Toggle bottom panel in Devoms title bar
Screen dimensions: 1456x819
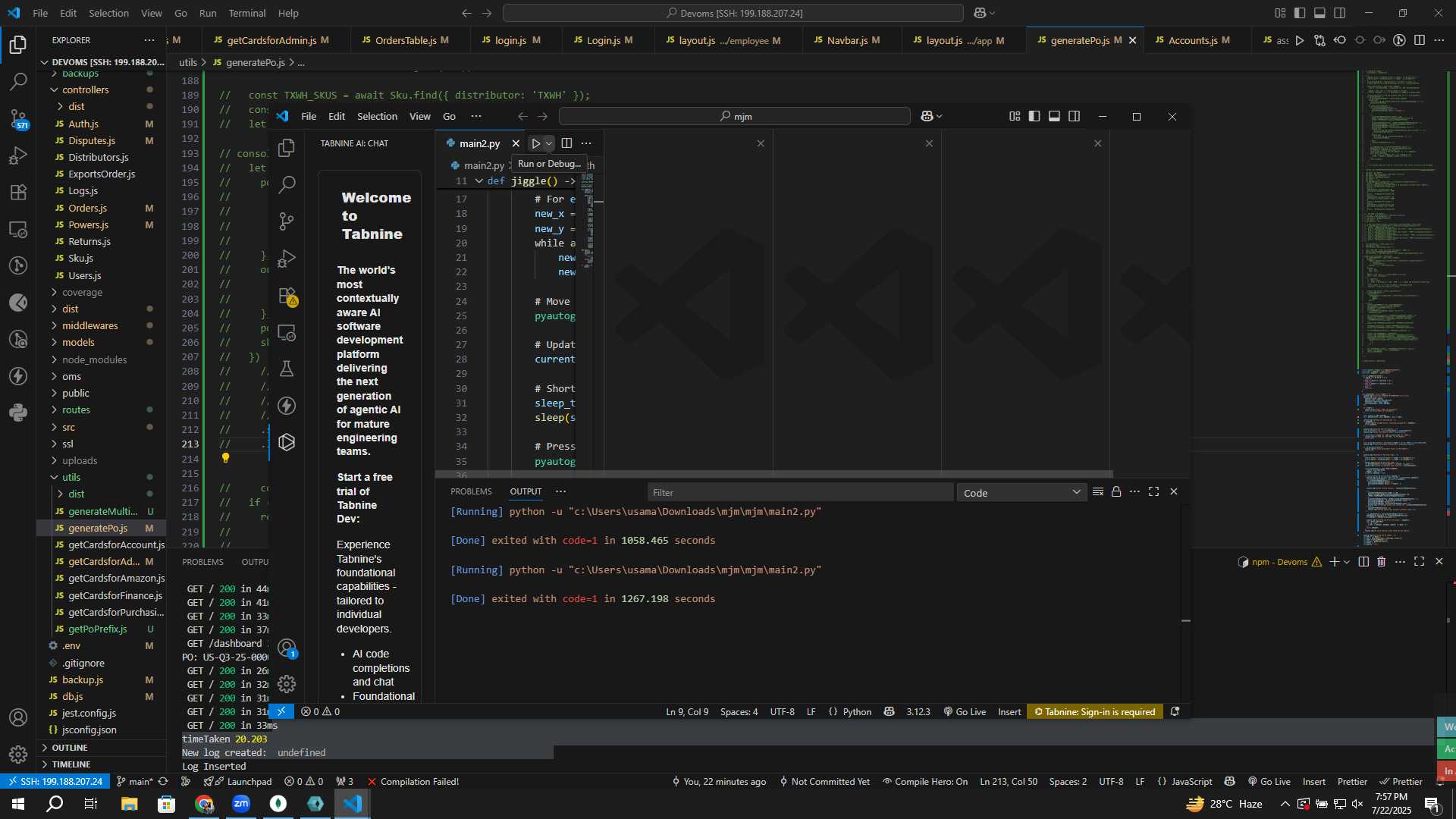pyautogui.click(x=1319, y=13)
